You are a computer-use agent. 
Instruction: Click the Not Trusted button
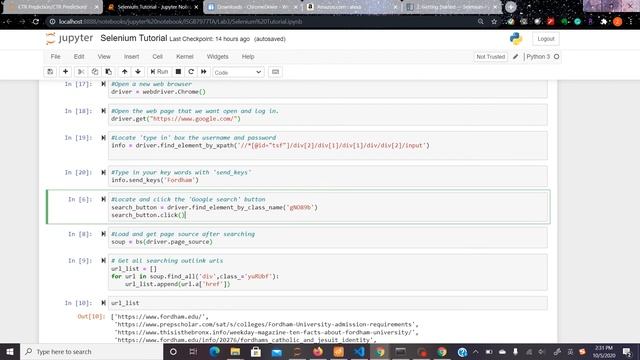(x=491, y=57)
